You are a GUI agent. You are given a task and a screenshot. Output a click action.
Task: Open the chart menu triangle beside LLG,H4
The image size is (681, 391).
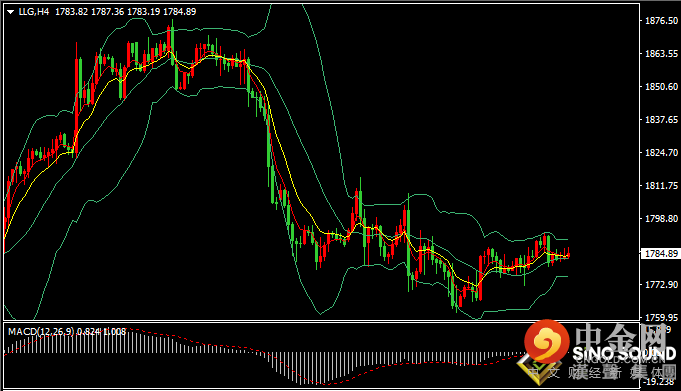tap(10, 12)
